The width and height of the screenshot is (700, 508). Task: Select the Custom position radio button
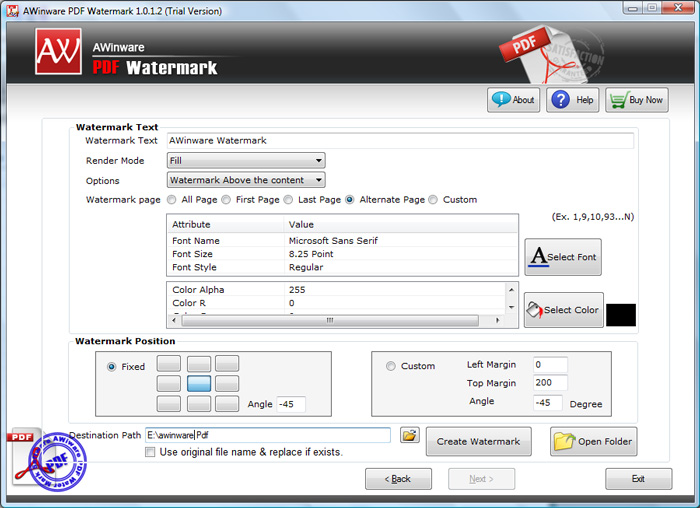[x=391, y=366]
